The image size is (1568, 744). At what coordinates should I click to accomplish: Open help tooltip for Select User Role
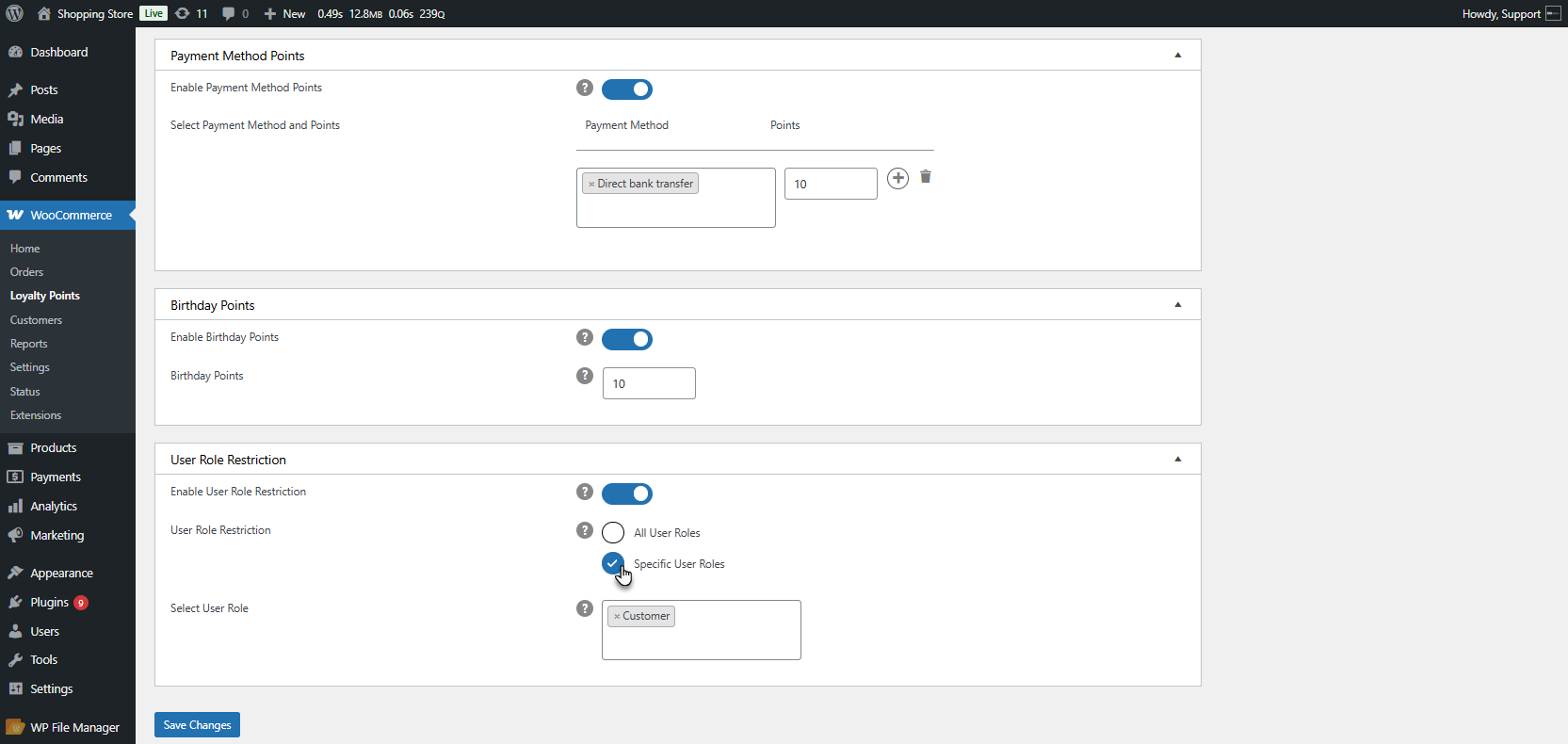(x=585, y=608)
